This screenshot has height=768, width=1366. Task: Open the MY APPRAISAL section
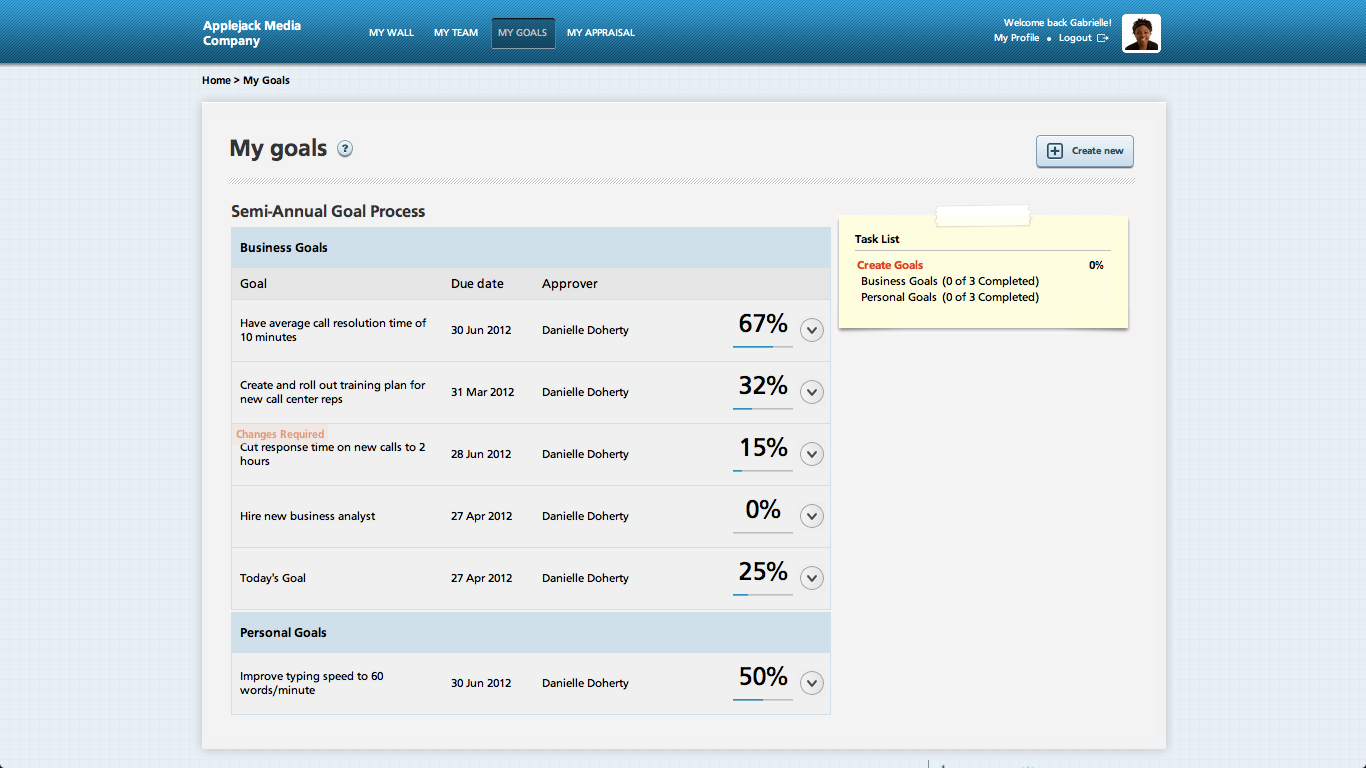tap(600, 32)
